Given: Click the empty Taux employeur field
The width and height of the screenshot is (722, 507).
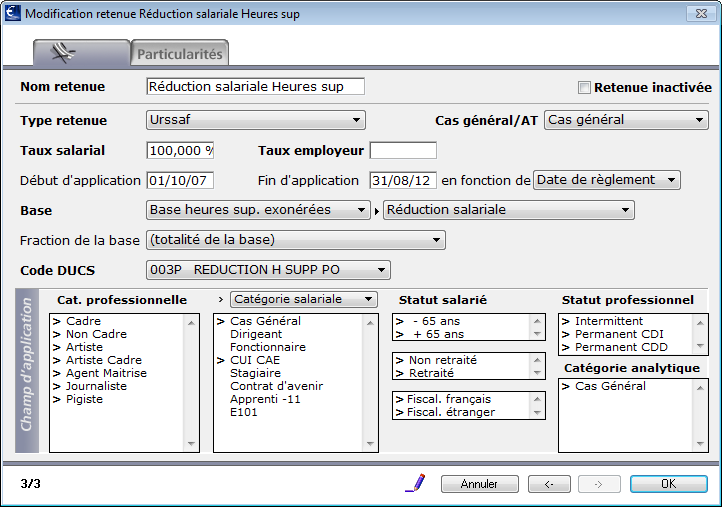Looking at the screenshot, I should [x=403, y=151].
